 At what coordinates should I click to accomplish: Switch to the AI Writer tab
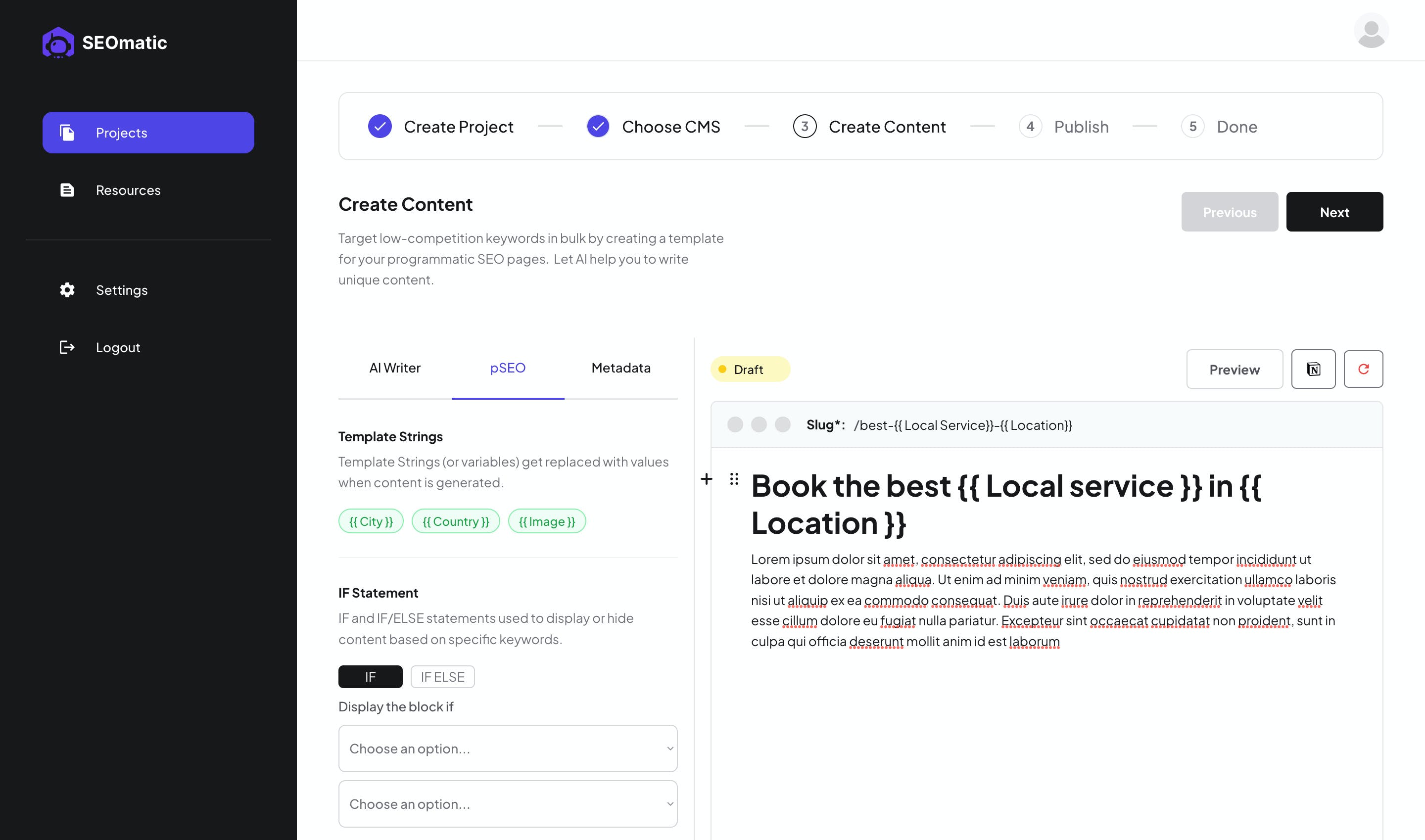(395, 368)
